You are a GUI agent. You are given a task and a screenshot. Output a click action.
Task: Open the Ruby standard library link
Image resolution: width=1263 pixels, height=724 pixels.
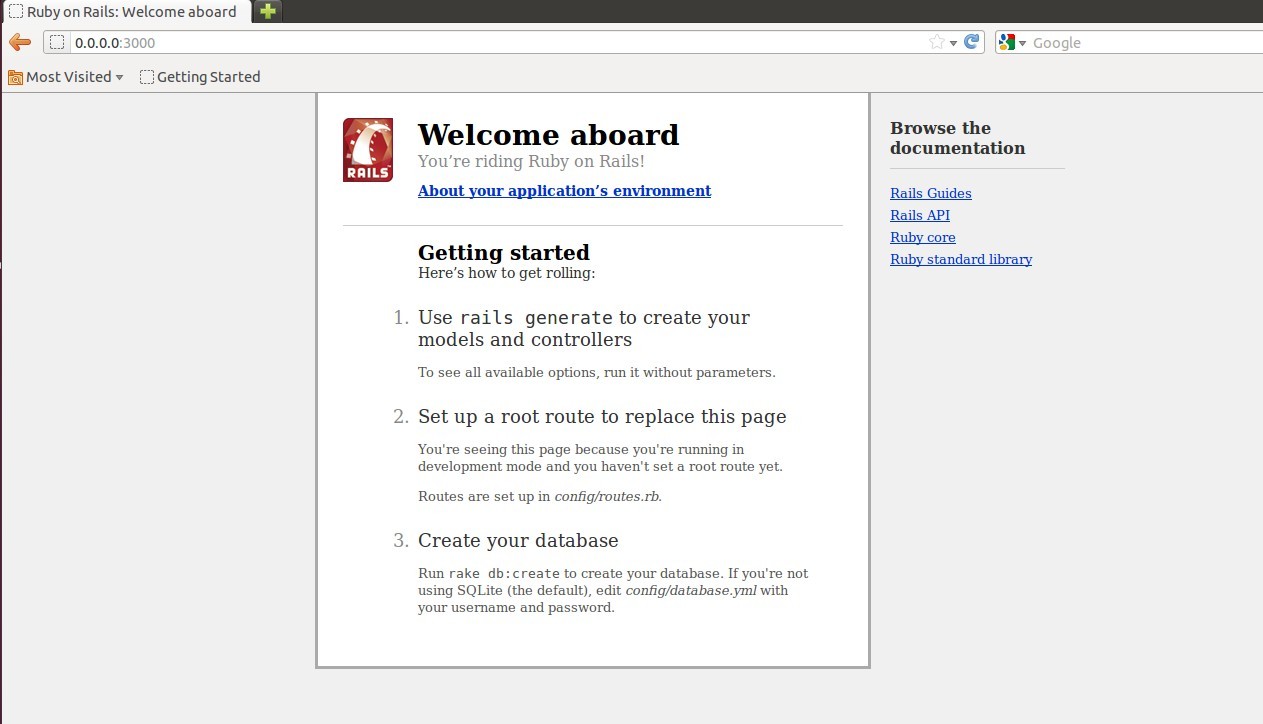click(x=961, y=260)
